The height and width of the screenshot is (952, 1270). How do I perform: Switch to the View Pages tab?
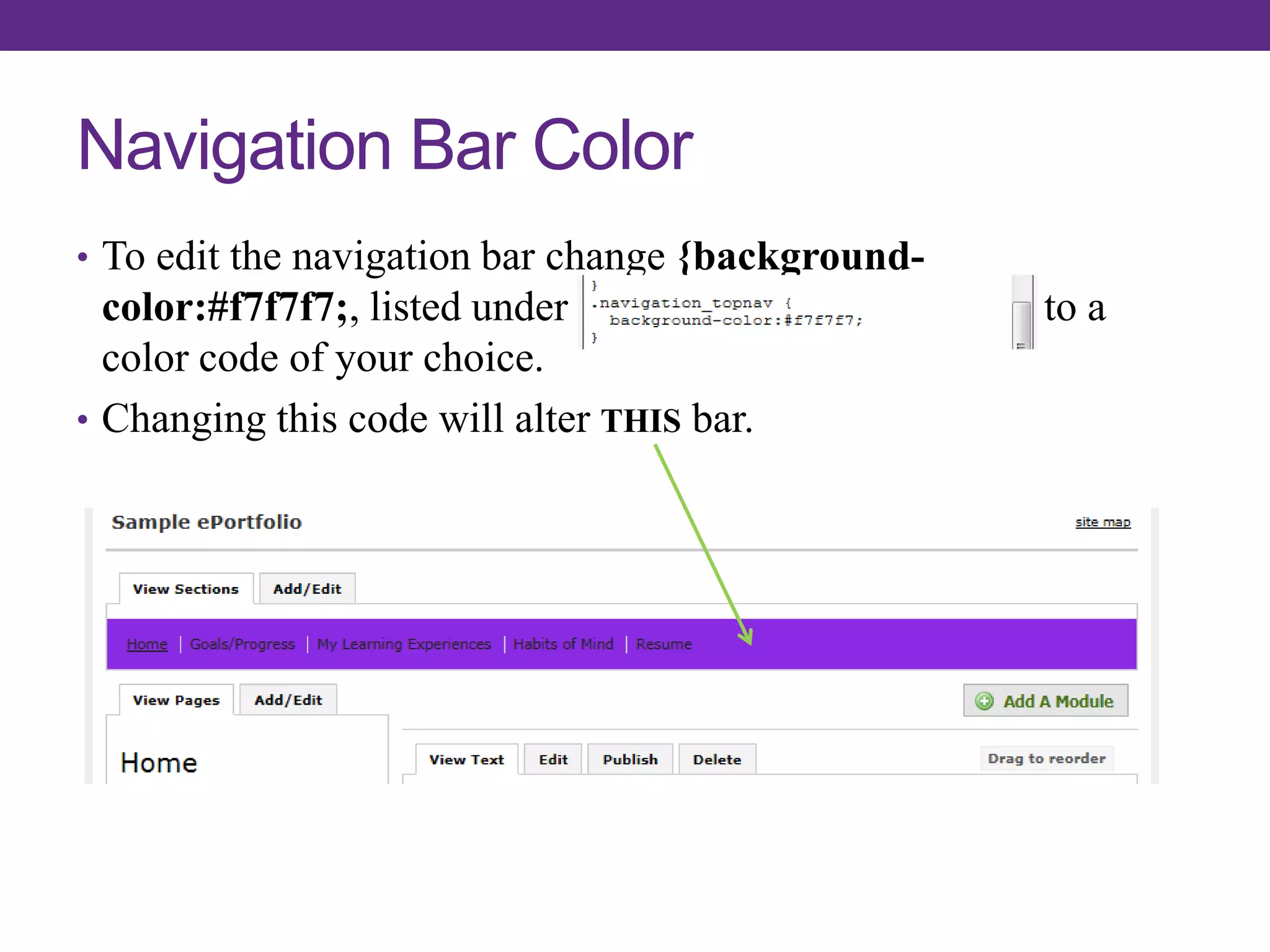(176, 700)
